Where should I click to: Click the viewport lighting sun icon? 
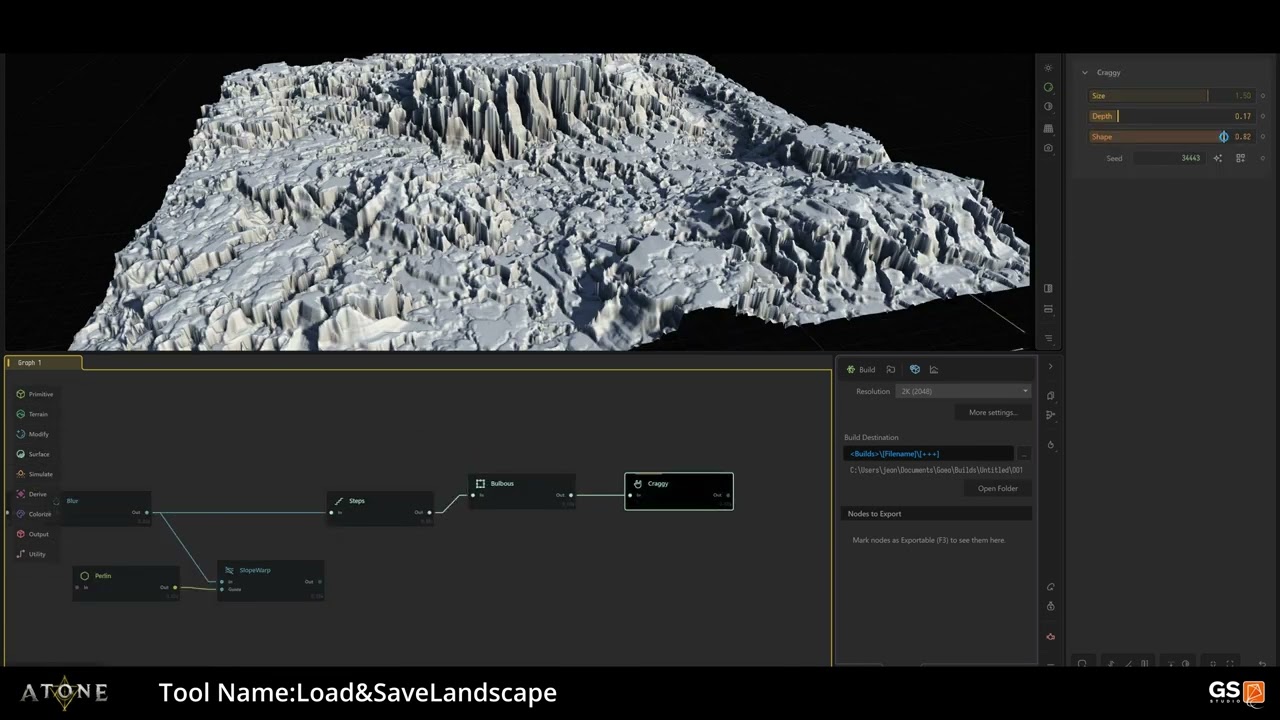pyautogui.click(x=1048, y=68)
